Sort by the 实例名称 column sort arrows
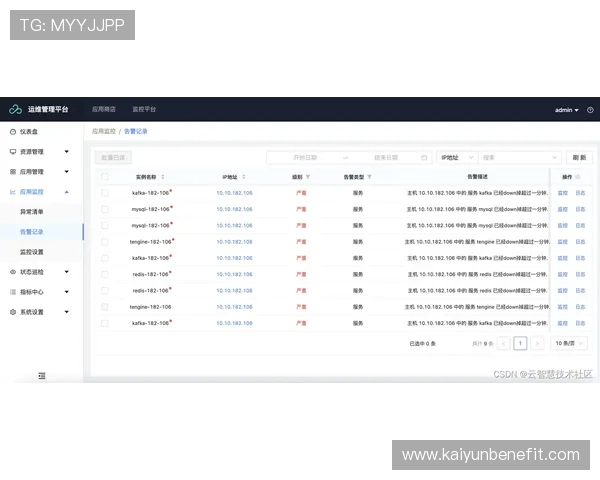Screen dimensions: 600x480 point(163,177)
